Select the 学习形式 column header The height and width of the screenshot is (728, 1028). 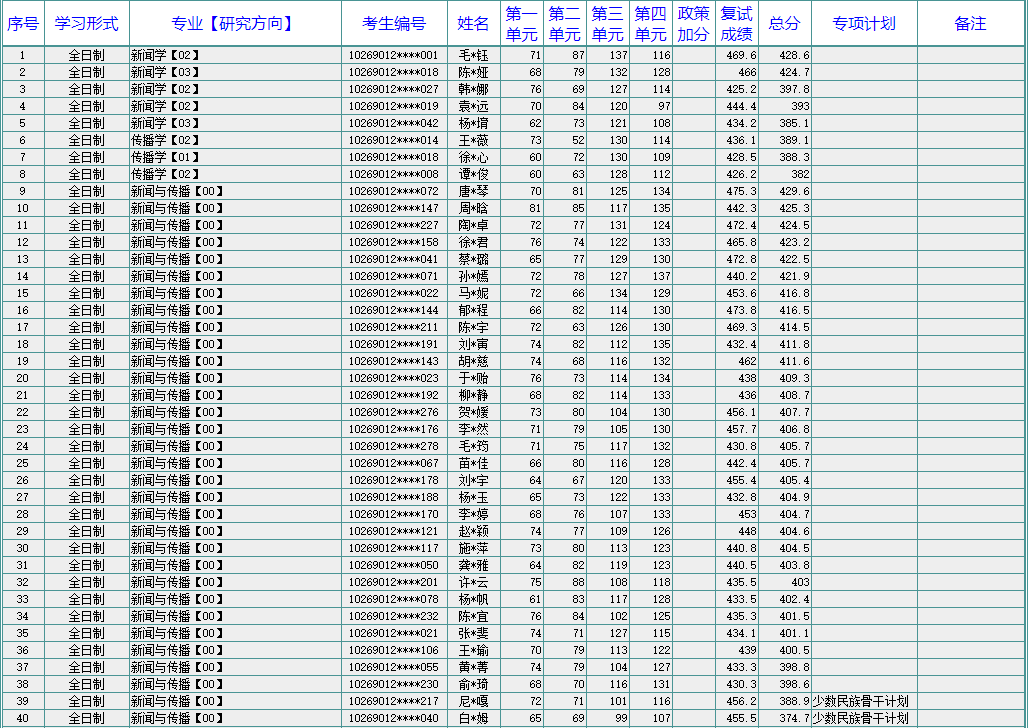tap(86, 24)
